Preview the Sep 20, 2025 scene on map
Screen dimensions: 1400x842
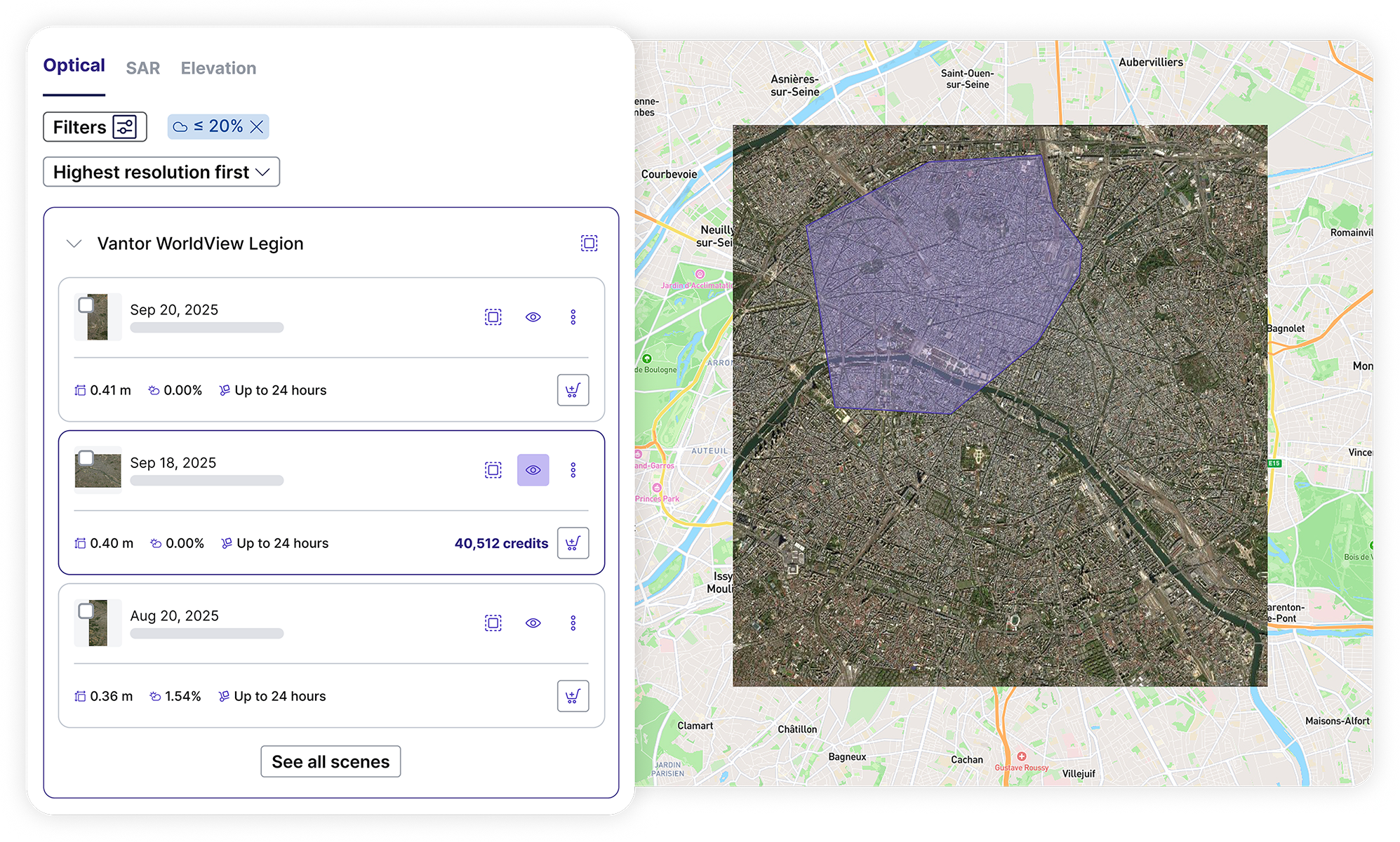(533, 317)
